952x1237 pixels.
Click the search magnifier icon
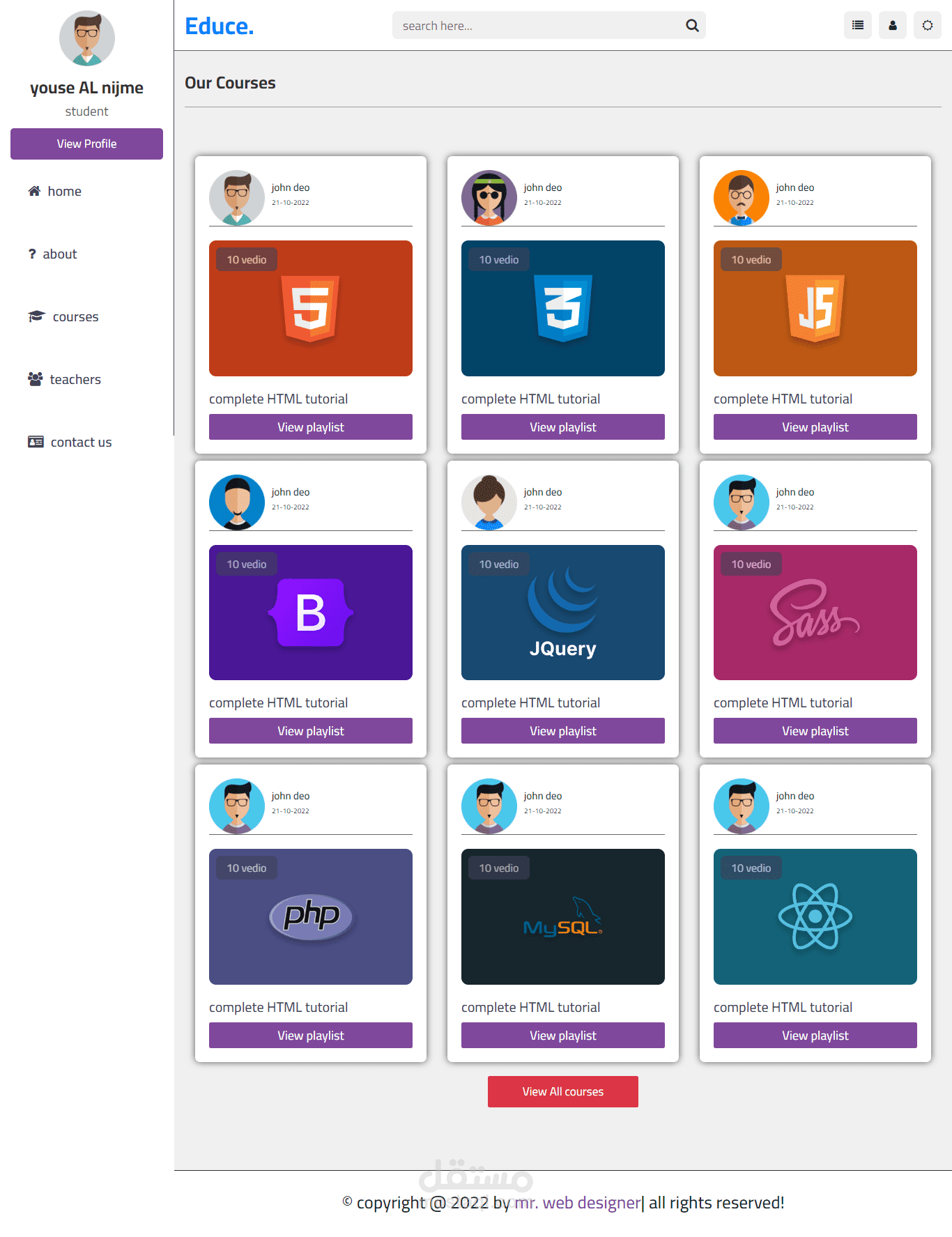pos(692,26)
